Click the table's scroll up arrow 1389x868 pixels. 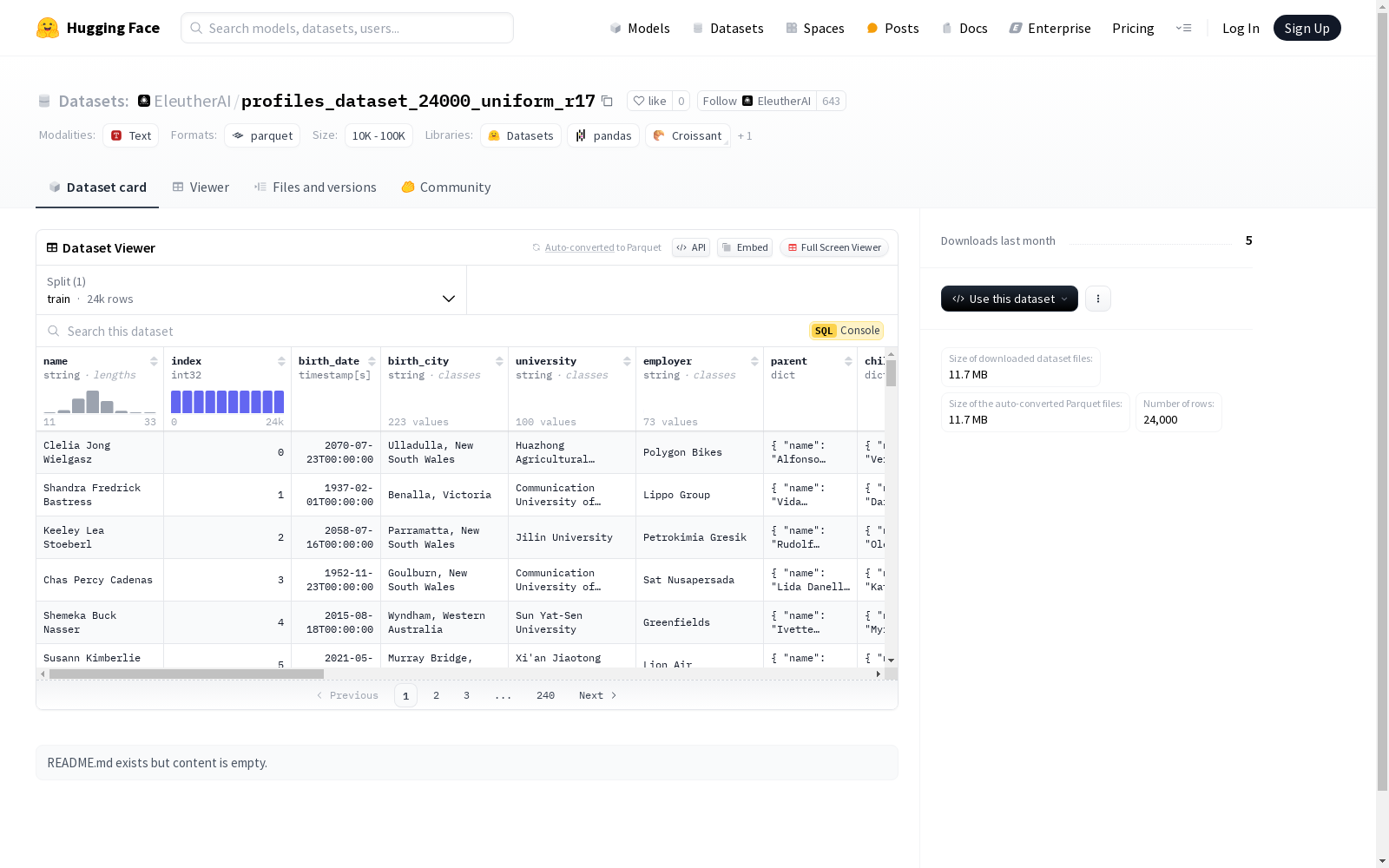pyautogui.click(x=891, y=355)
